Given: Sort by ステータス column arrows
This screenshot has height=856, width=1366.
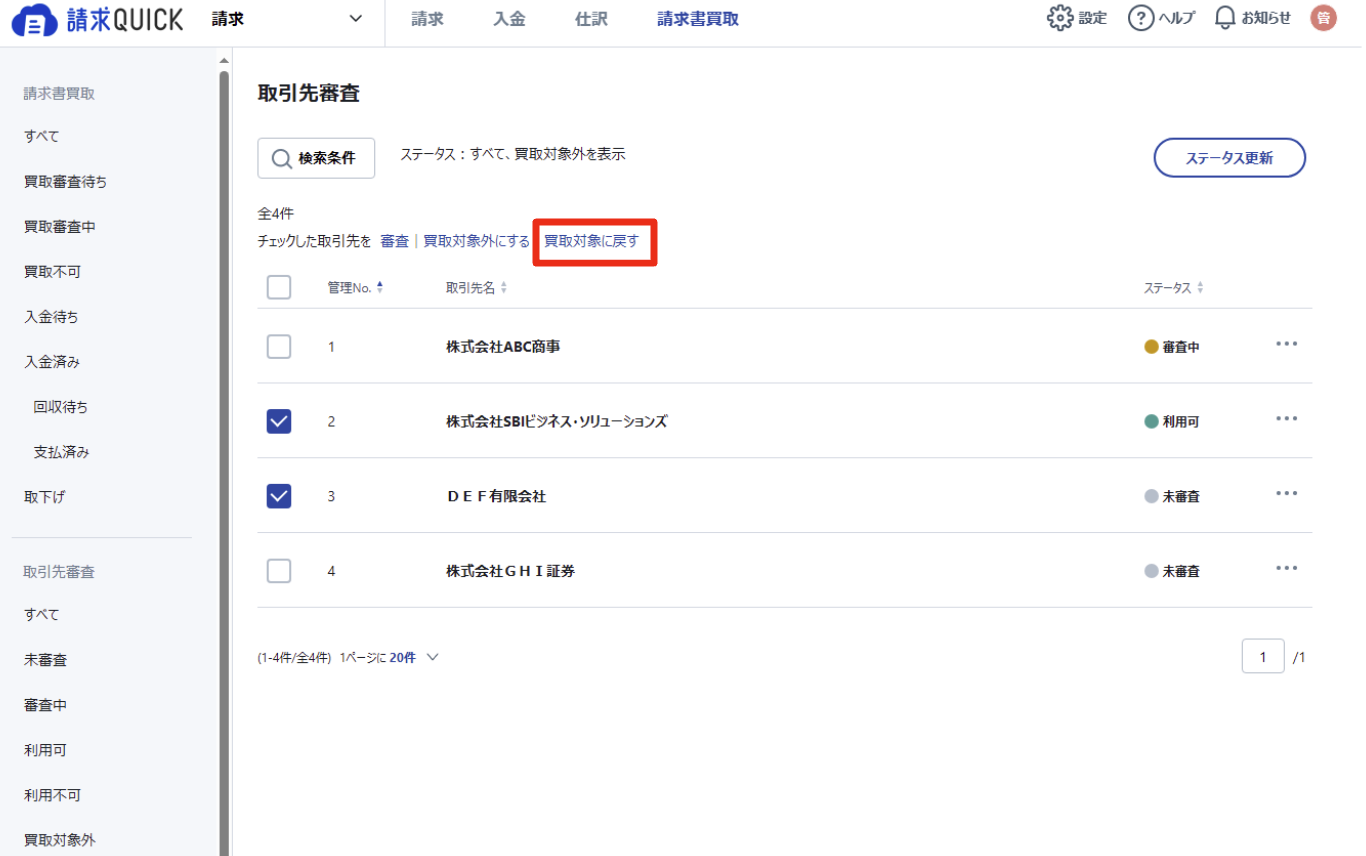Looking at the screenshot, I should [x=1200, y=288].
